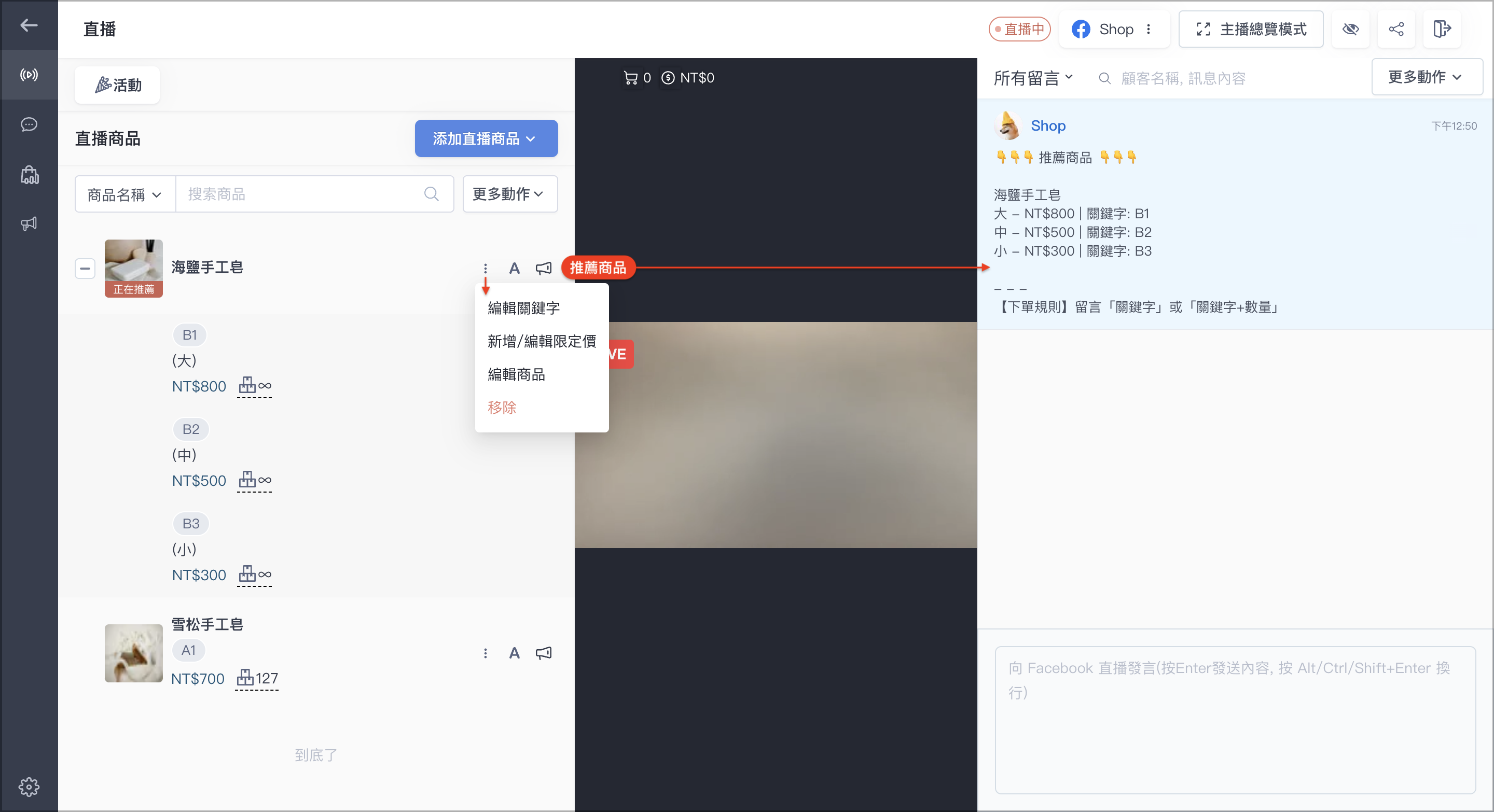This screenshot has width=1494, height=812.
Task: Go back with the left arrow icon
Action: [29, 25]
